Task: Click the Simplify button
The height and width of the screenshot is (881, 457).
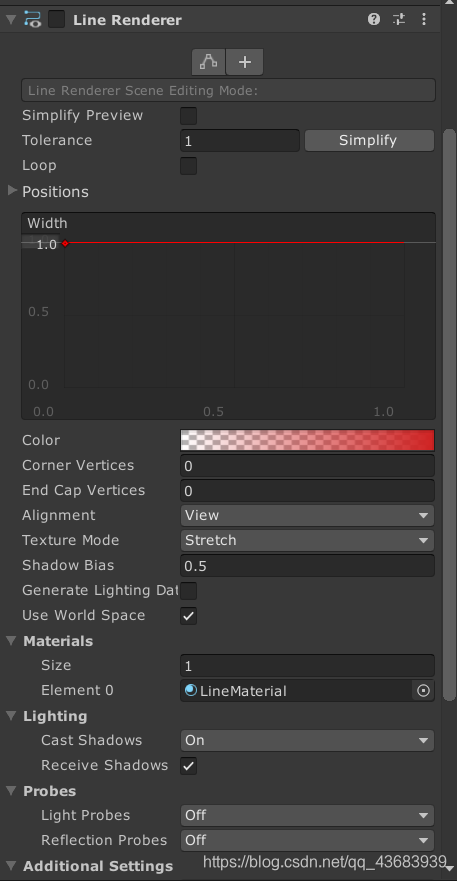Action: 369,140
